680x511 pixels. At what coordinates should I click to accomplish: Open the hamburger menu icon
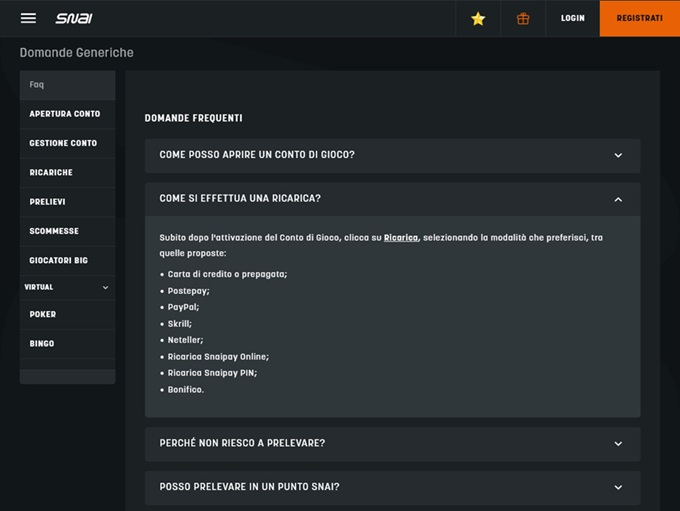coord(28,18)
